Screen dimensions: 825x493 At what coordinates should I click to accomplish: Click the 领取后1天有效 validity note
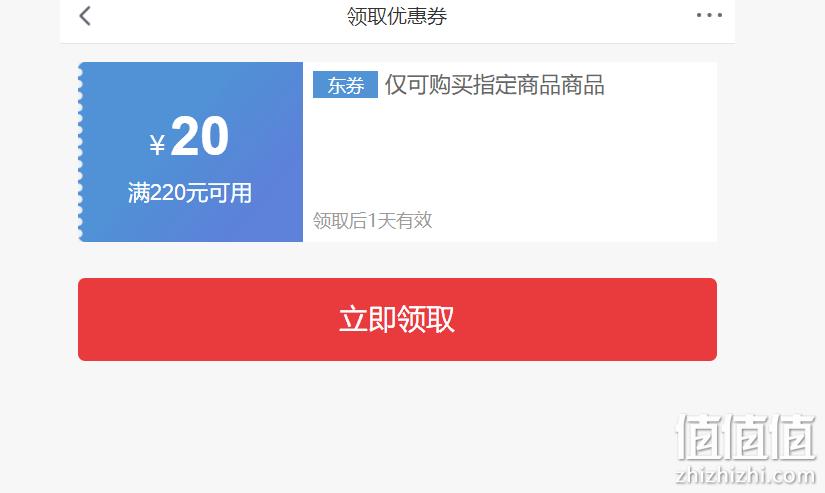[373, 220]
